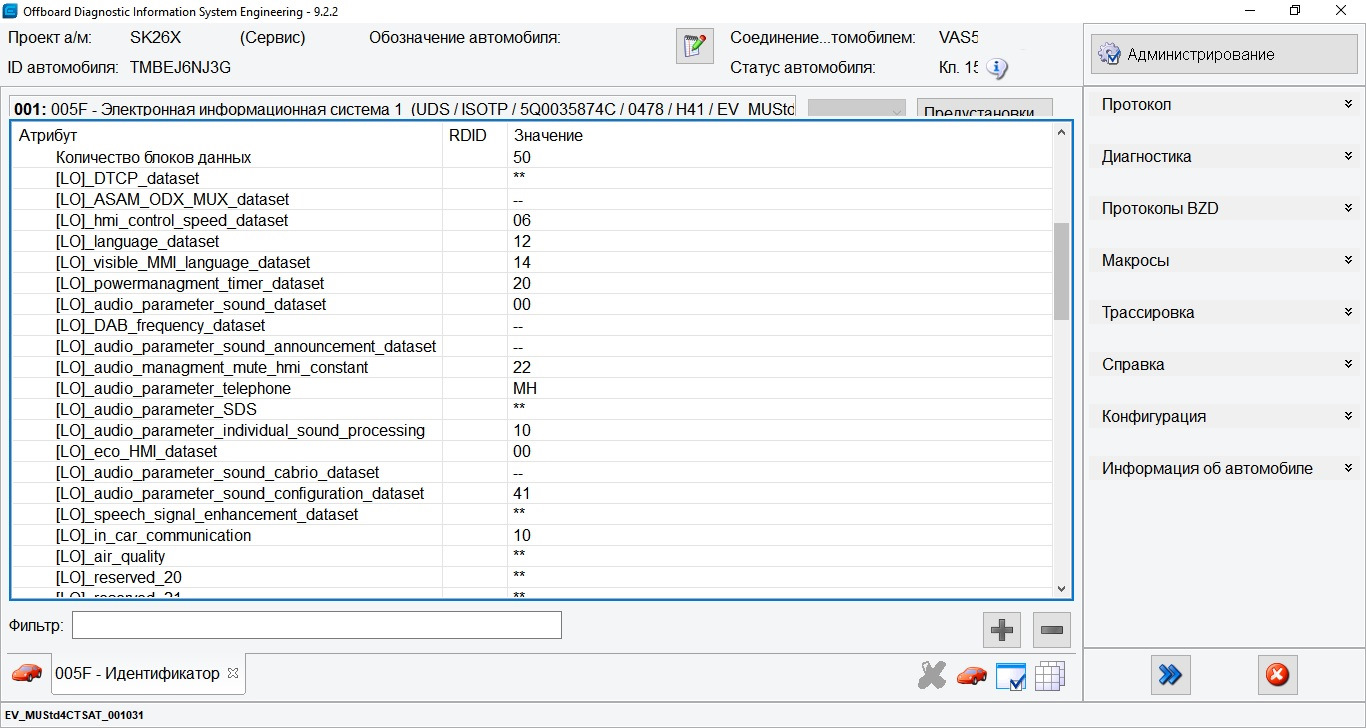The height and width of the screenshot is (728, 1366).
Task: Click the grey X tools icon
Action: [931, 676]
